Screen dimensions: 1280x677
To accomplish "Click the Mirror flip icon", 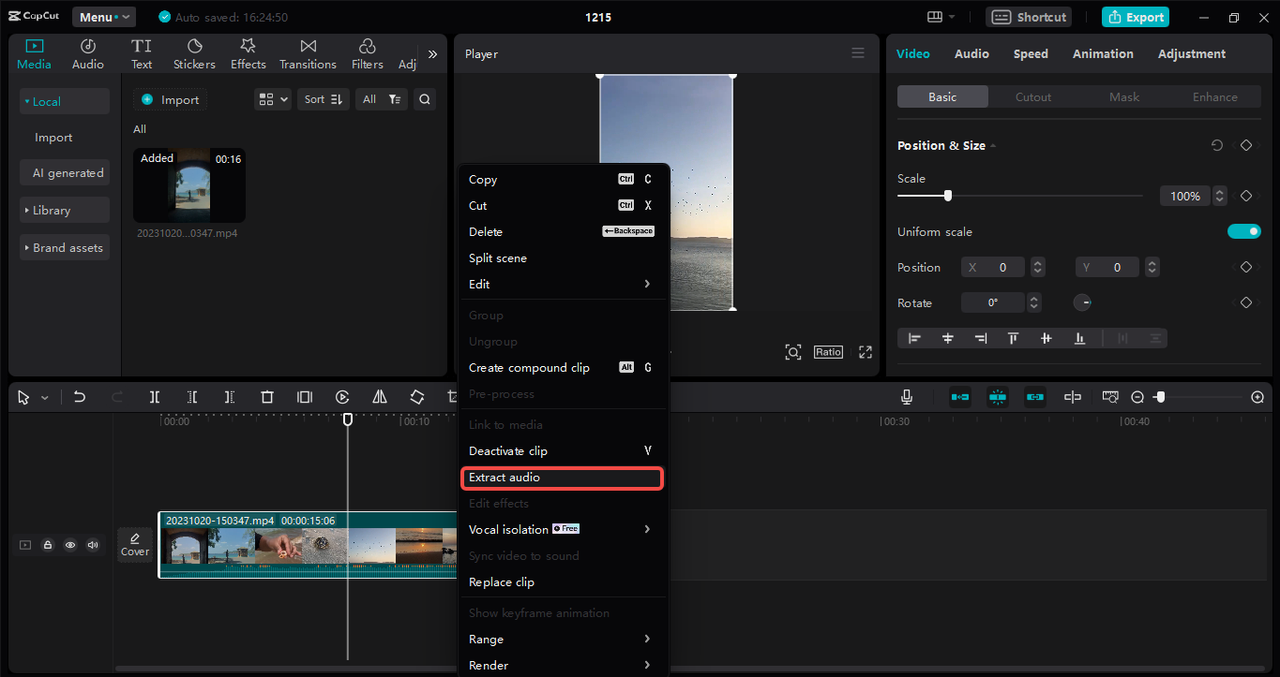I will [x=380, y=397].
